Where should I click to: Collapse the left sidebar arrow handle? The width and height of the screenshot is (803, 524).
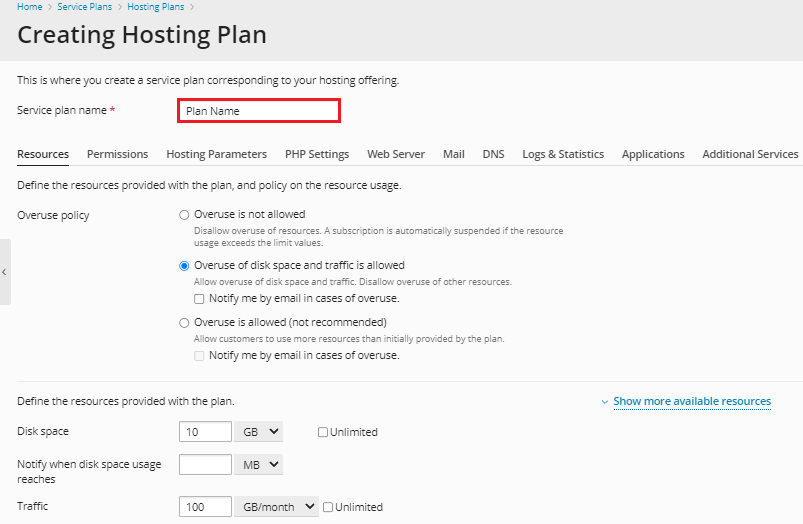coord(5,272)
